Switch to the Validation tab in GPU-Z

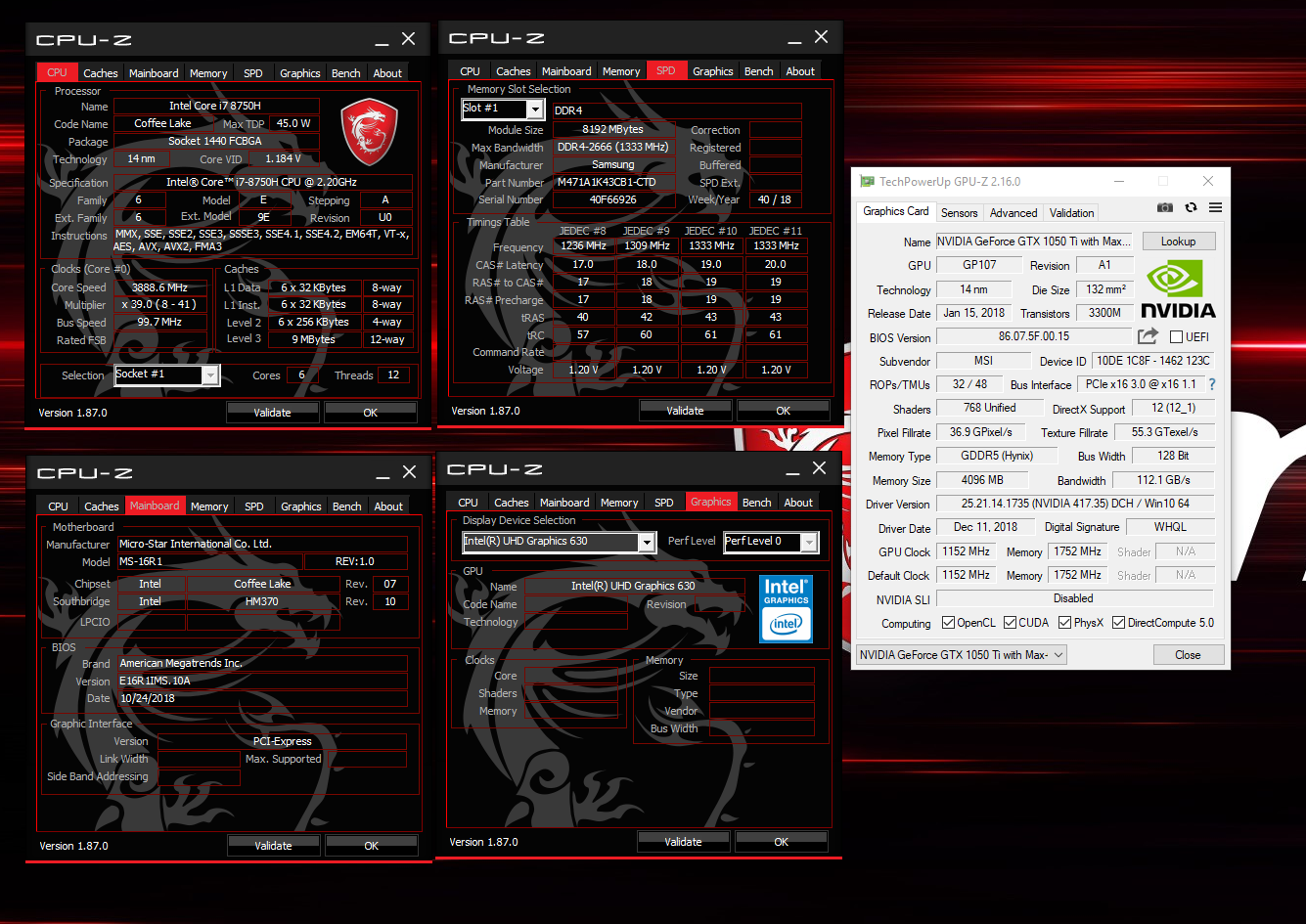pos(1071,213)
